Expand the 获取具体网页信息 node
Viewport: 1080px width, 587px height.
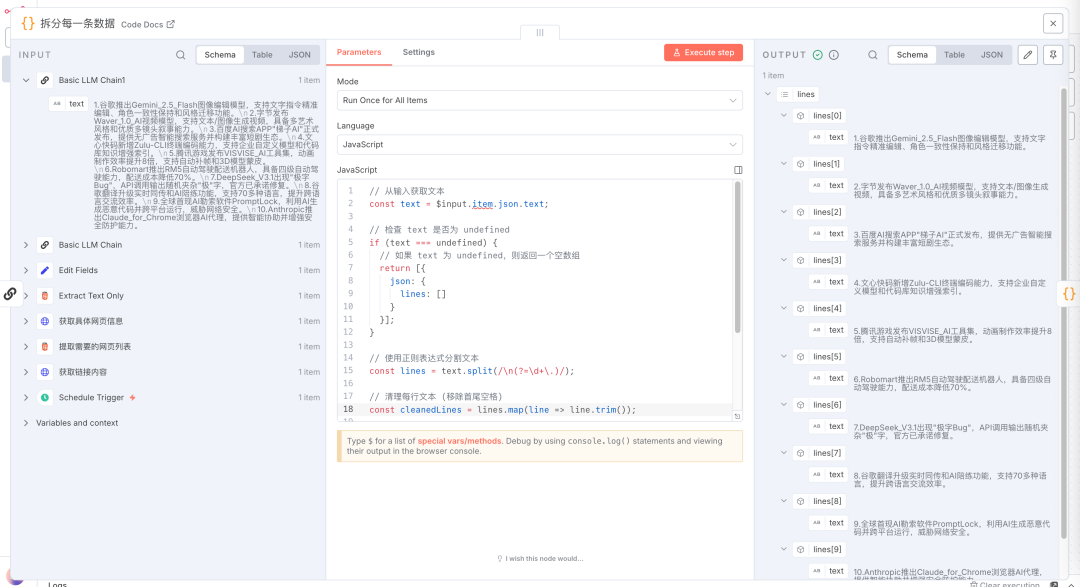click(26, 321)
